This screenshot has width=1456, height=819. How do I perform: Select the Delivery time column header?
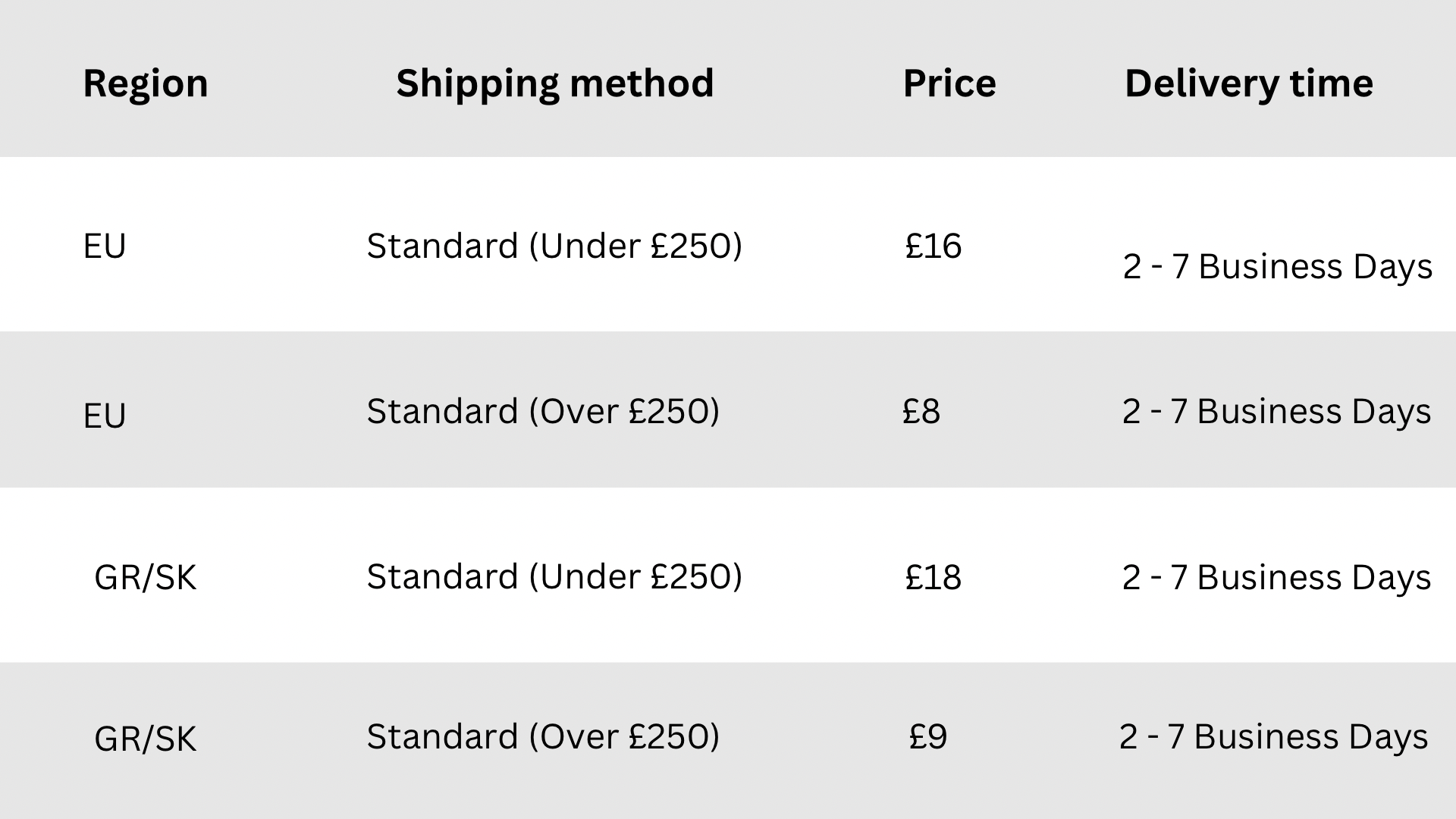[1248, 83]
